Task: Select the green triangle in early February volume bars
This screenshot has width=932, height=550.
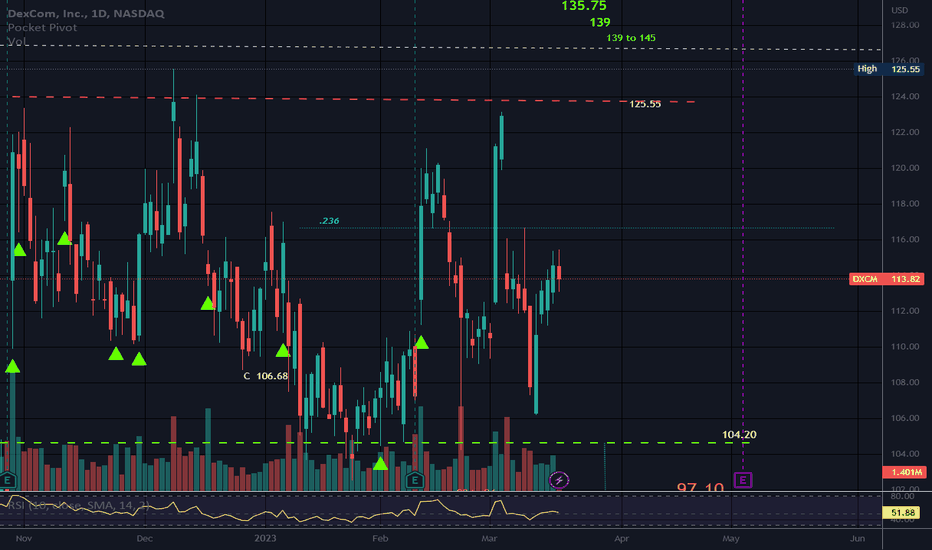Action: [x=380, y=463]
